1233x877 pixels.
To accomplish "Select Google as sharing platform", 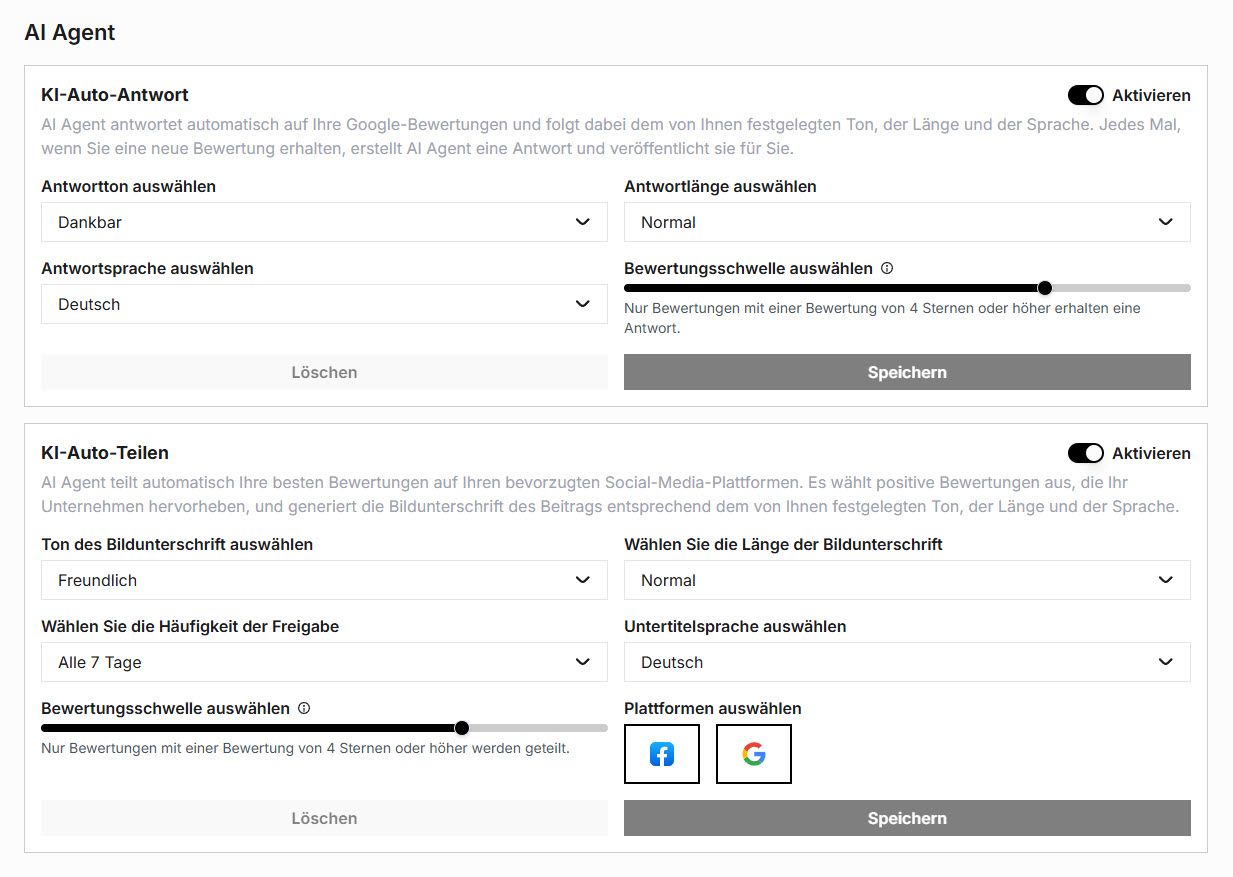I will point(754,754).
